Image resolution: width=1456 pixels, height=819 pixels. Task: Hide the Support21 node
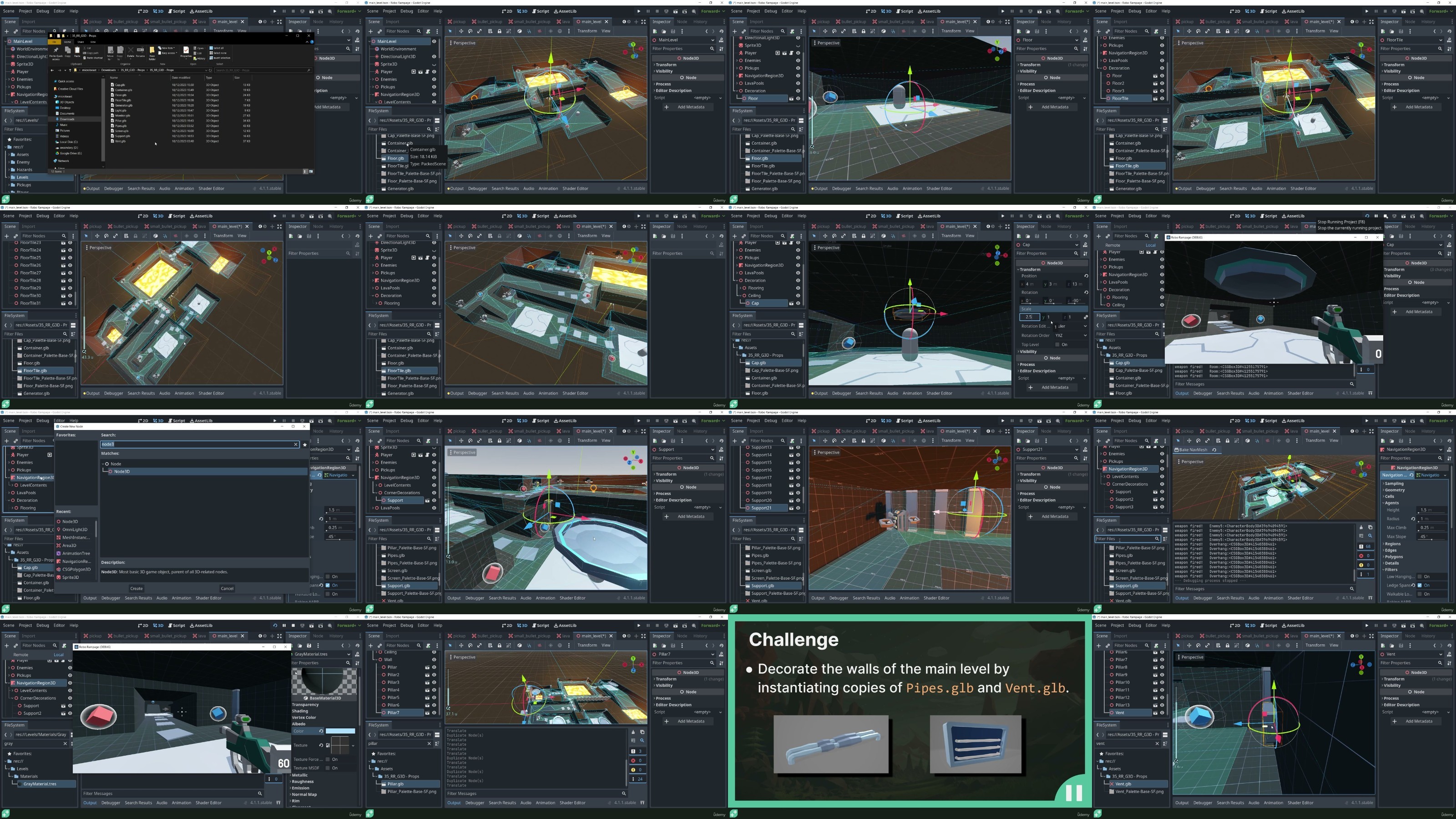click(x=798, y=508)
